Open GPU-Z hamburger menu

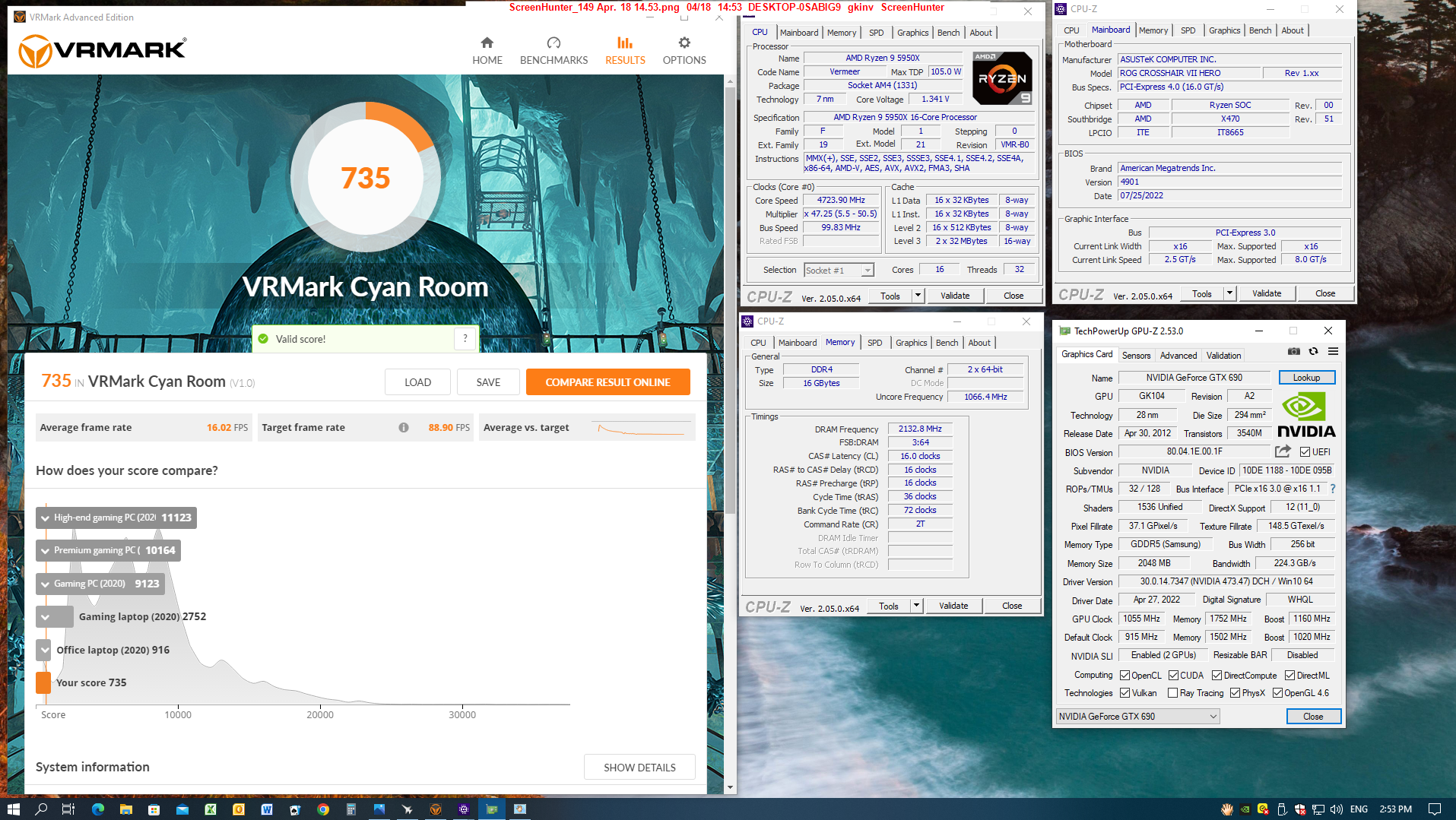(x=1333, y=351)
